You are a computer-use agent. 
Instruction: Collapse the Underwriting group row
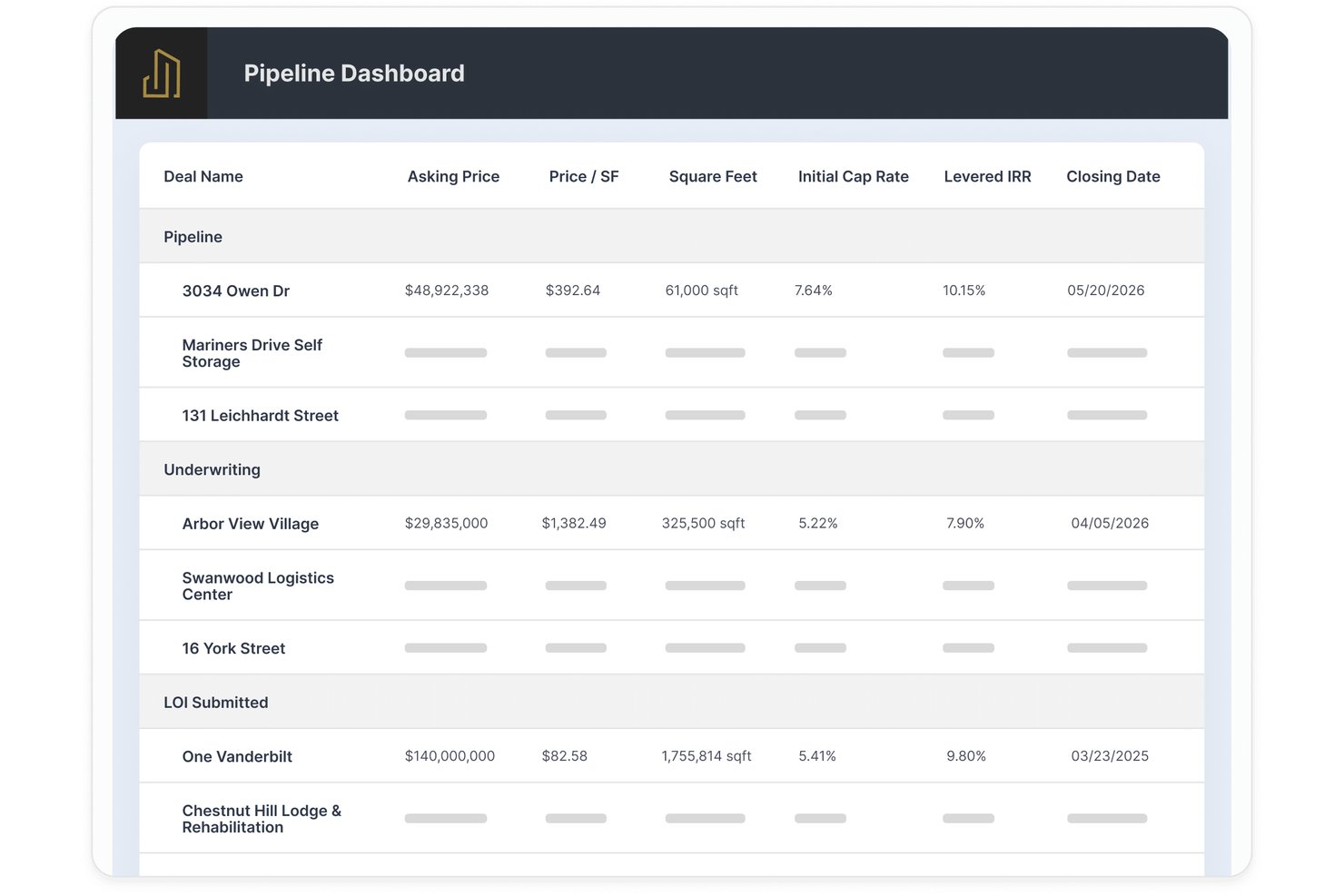[672, 469]
